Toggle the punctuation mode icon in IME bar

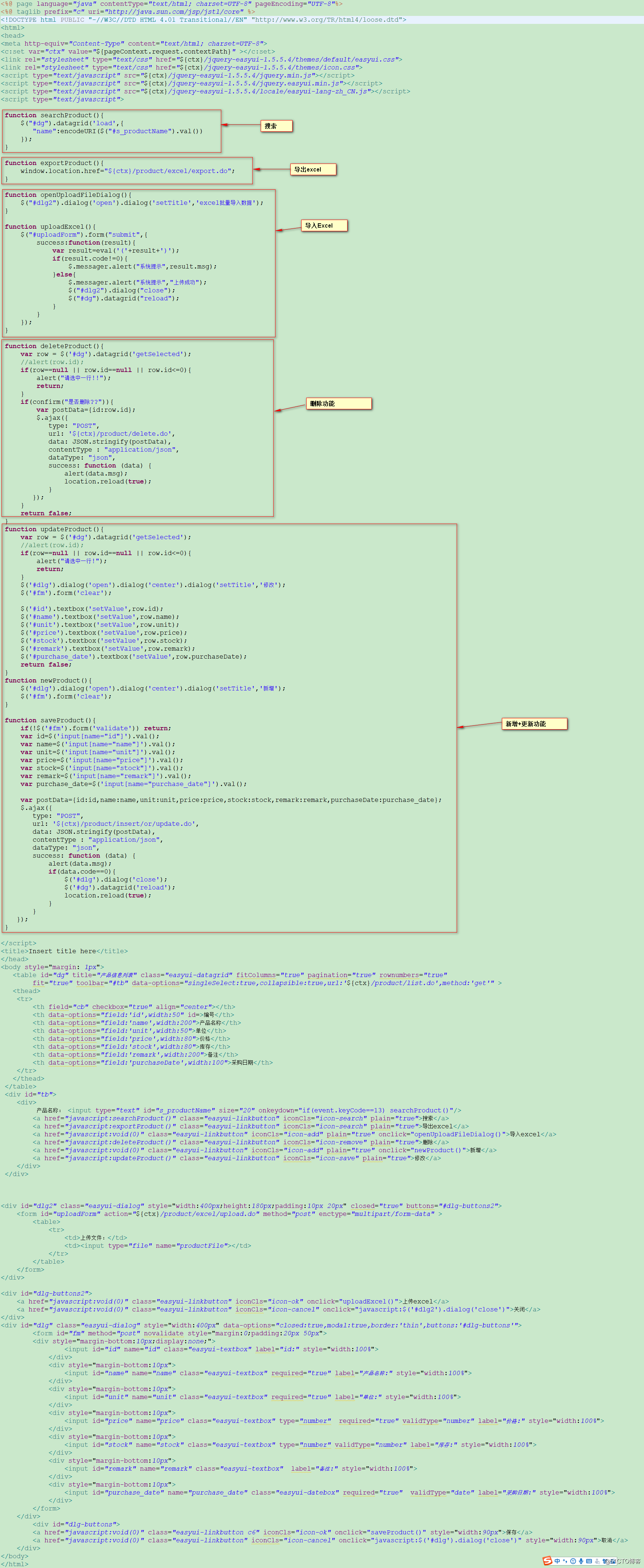(x=565, y=1561)
